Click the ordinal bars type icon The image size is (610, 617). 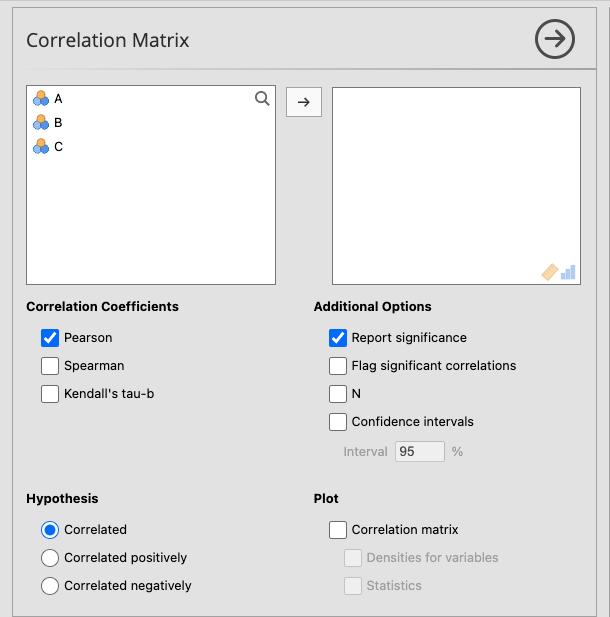tap(568, 272)
